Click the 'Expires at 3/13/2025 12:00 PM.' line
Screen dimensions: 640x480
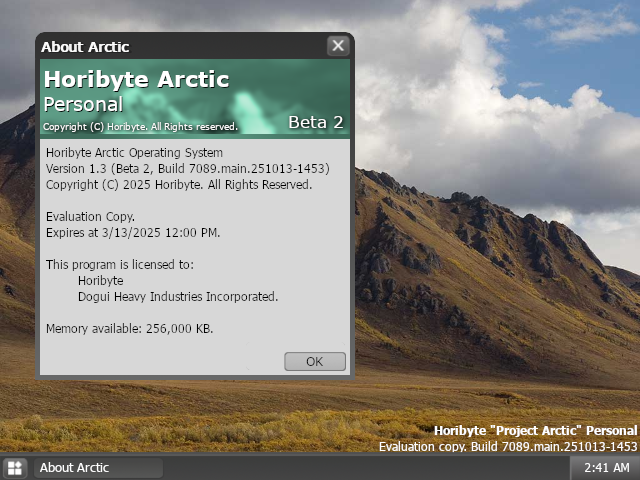coord(133,233)
